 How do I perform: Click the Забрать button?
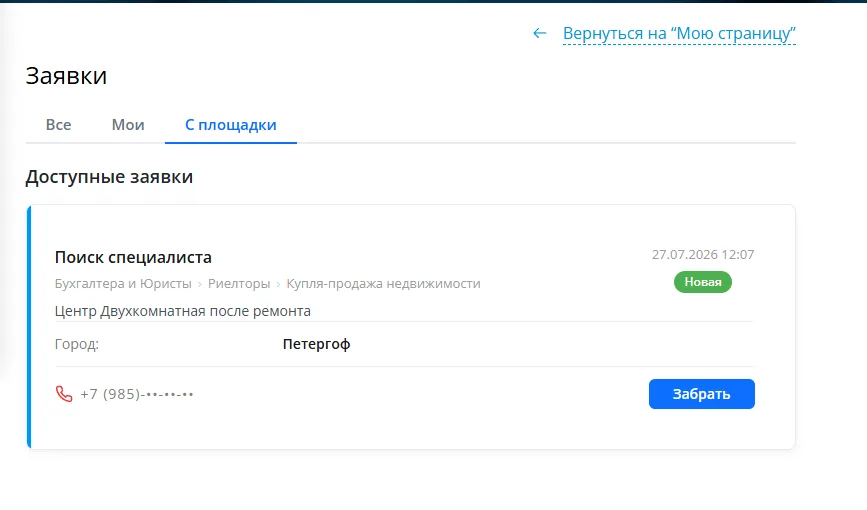tap(702, 394)
